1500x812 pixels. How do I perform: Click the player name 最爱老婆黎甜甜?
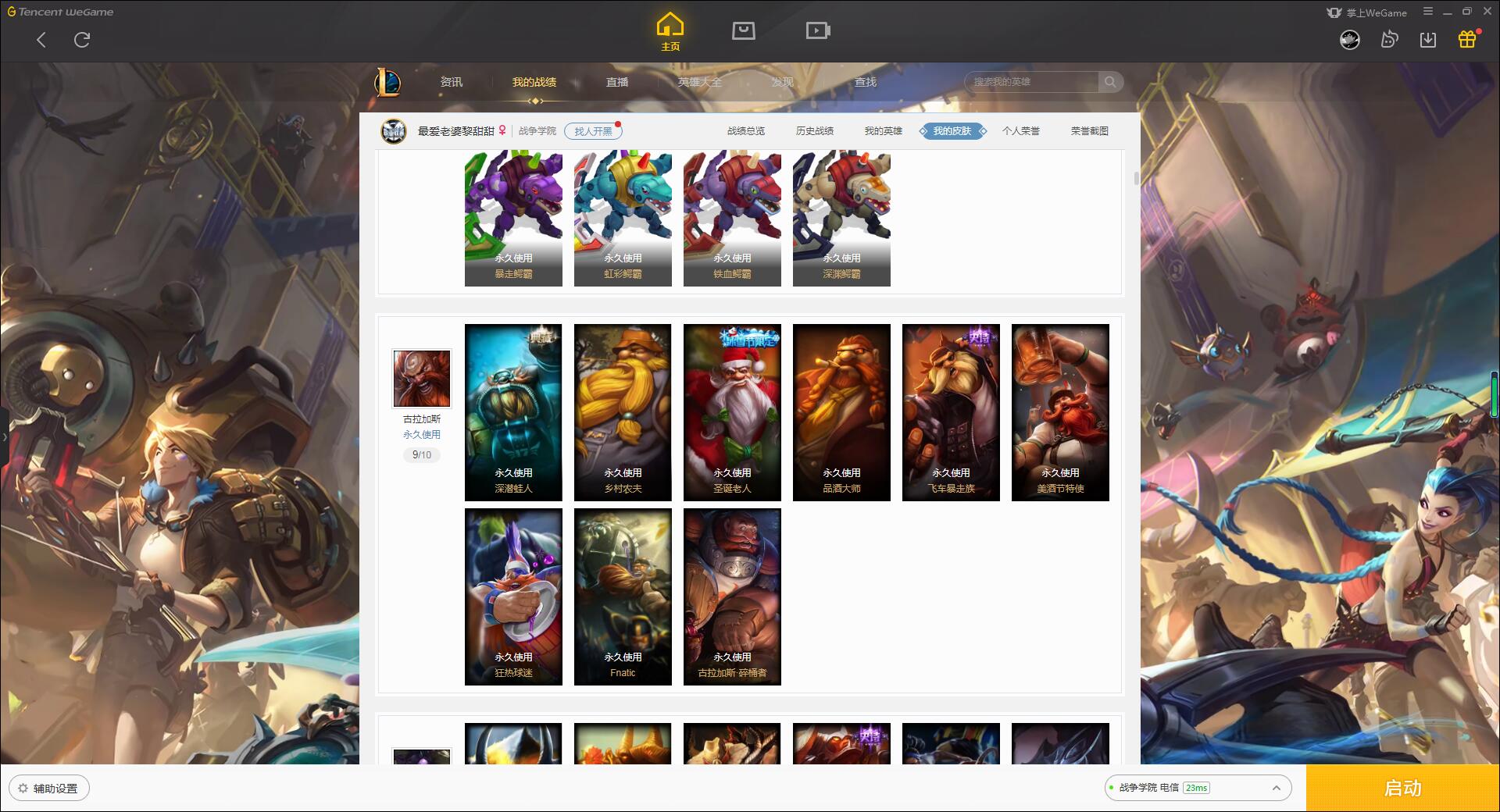455,131
